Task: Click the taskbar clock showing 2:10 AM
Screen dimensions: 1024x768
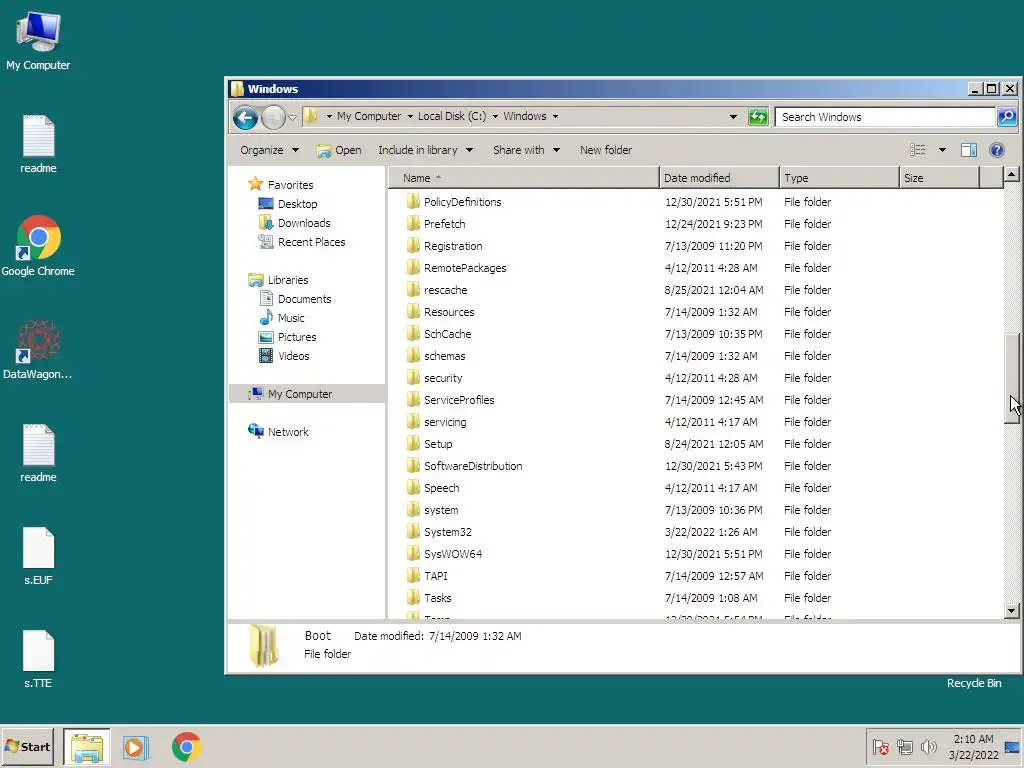Action: coord(974,747)
